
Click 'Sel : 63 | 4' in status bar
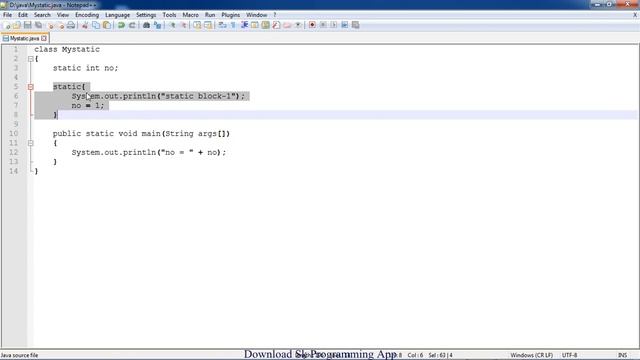coord(440,355)
